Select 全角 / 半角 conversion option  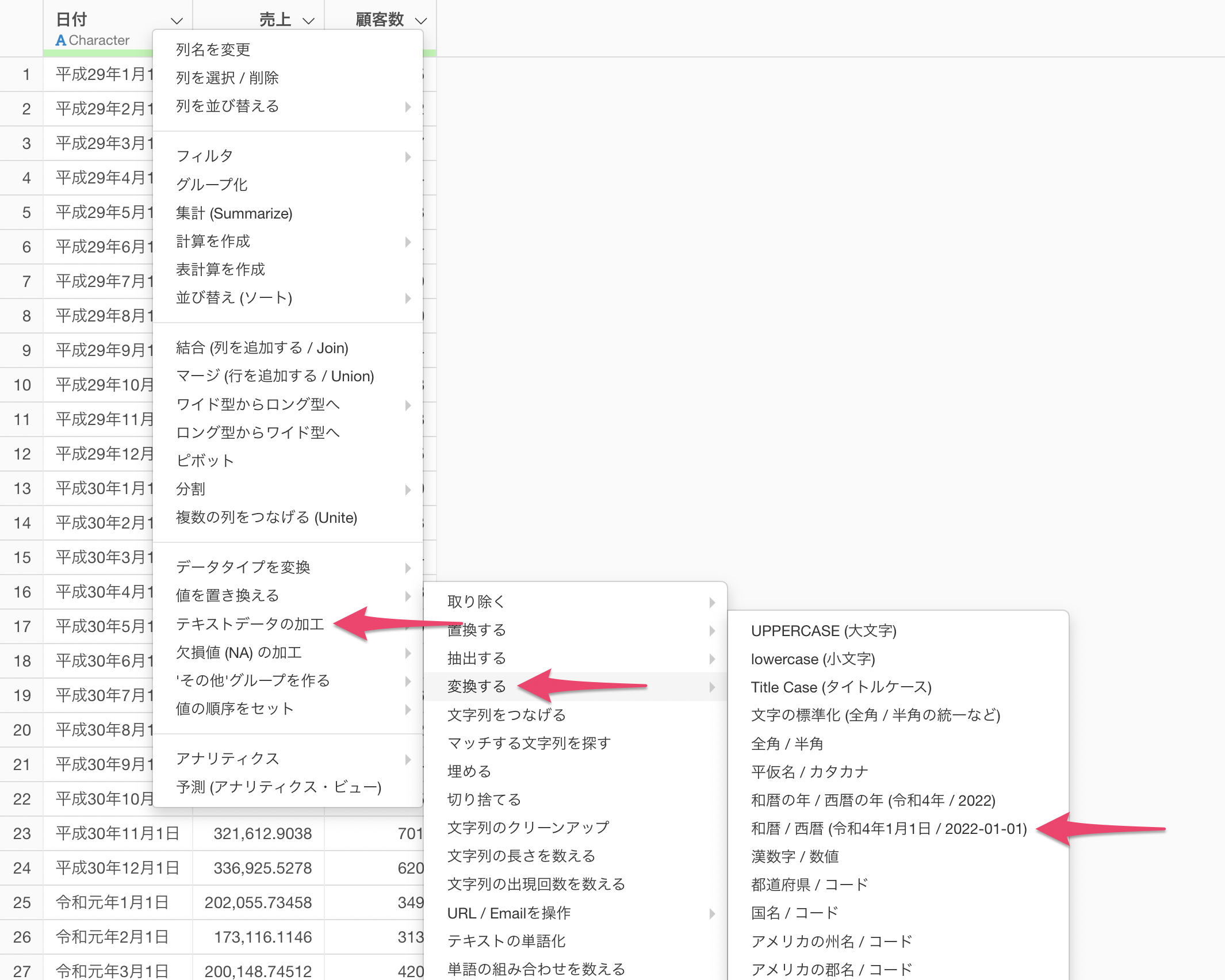(898, 744)
